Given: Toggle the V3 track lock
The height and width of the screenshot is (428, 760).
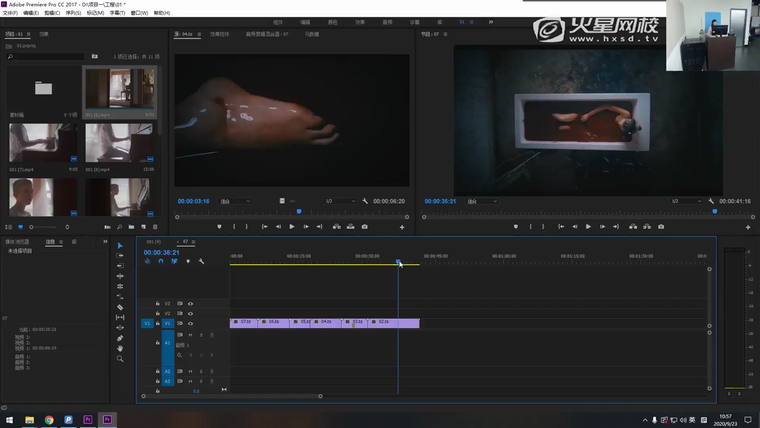Looking at the screenshot, I should 157,302.
